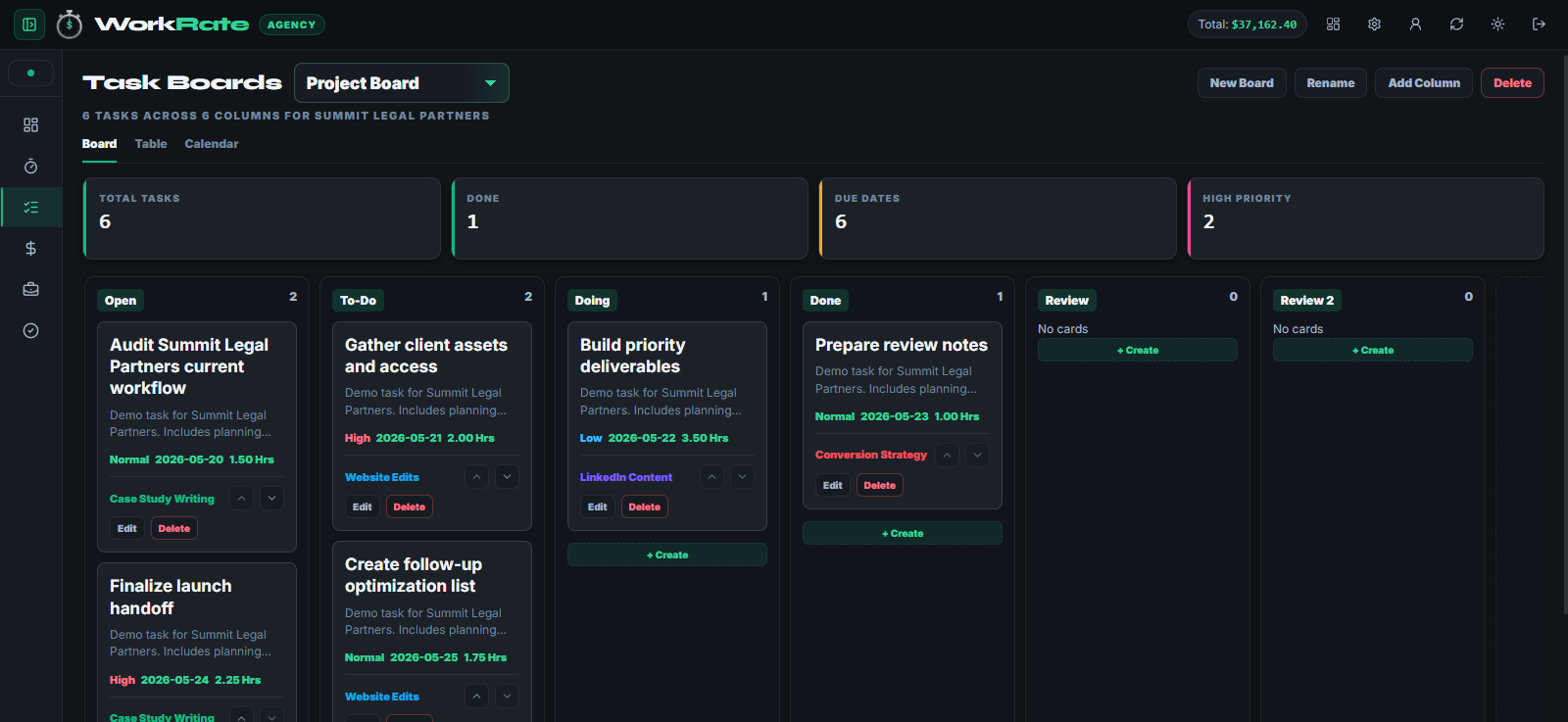
Task: Move Gather client assets card down
Action: pos(508,477)
